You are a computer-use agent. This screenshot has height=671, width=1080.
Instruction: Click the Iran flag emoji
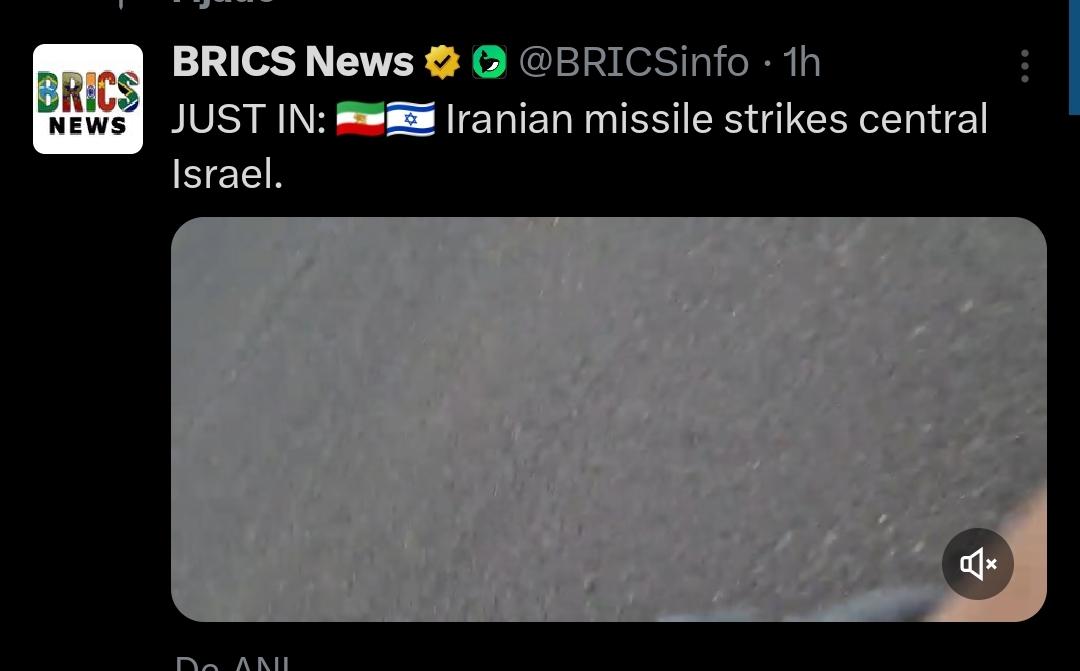click(360, 118)
